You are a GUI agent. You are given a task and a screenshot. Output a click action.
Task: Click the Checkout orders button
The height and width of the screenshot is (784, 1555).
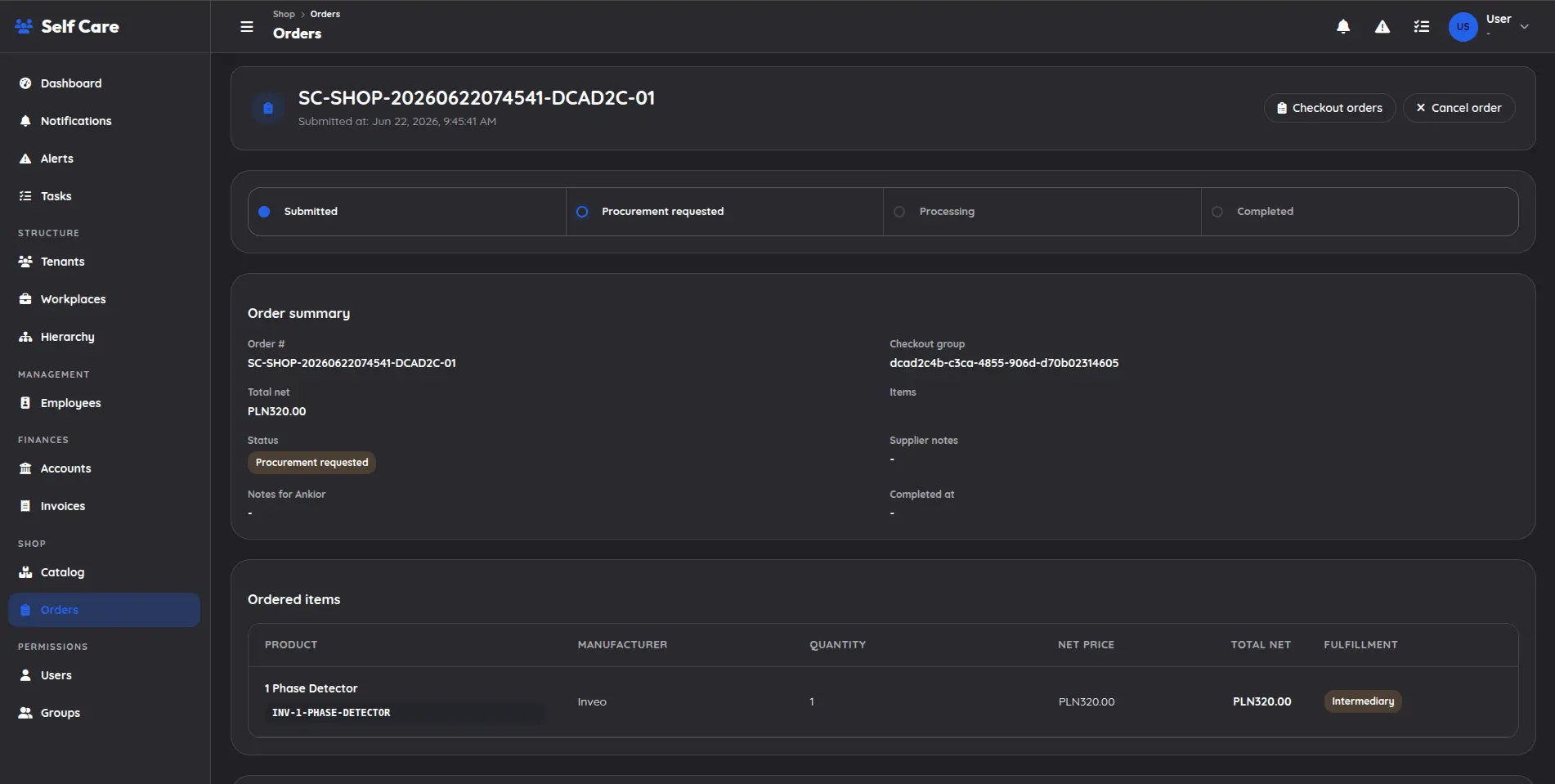1329,108
